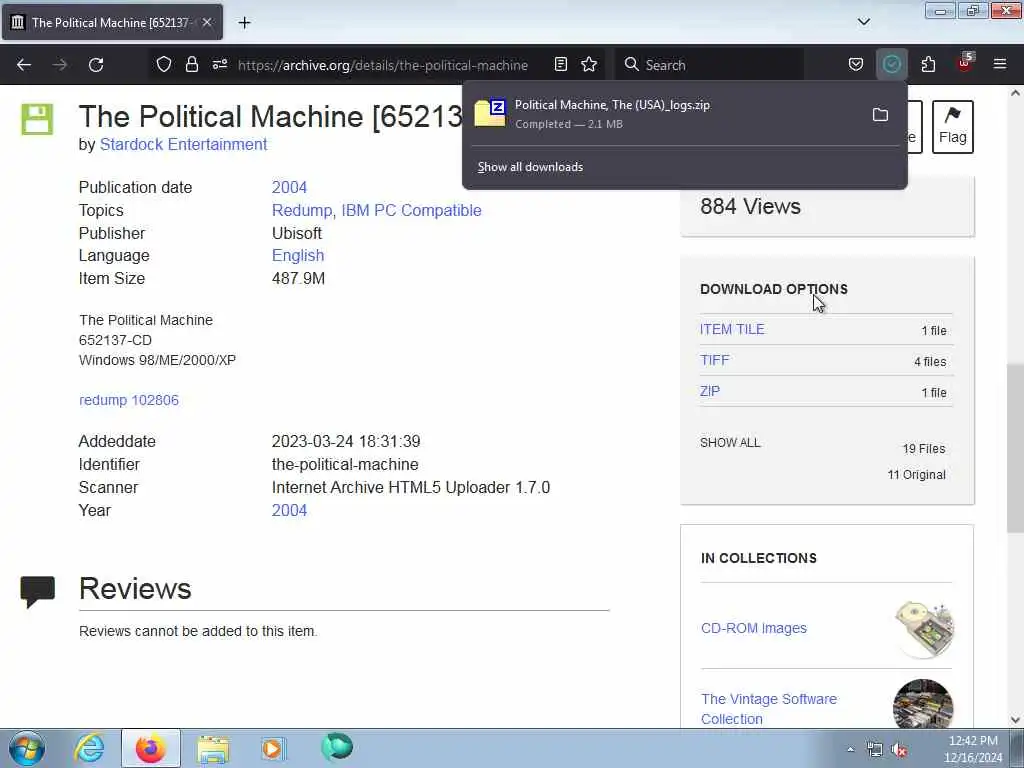The height and width of the screenshot is (768, 1024).
Task: Open the tracking protection shield icon
Action: [x=164, y=65]
